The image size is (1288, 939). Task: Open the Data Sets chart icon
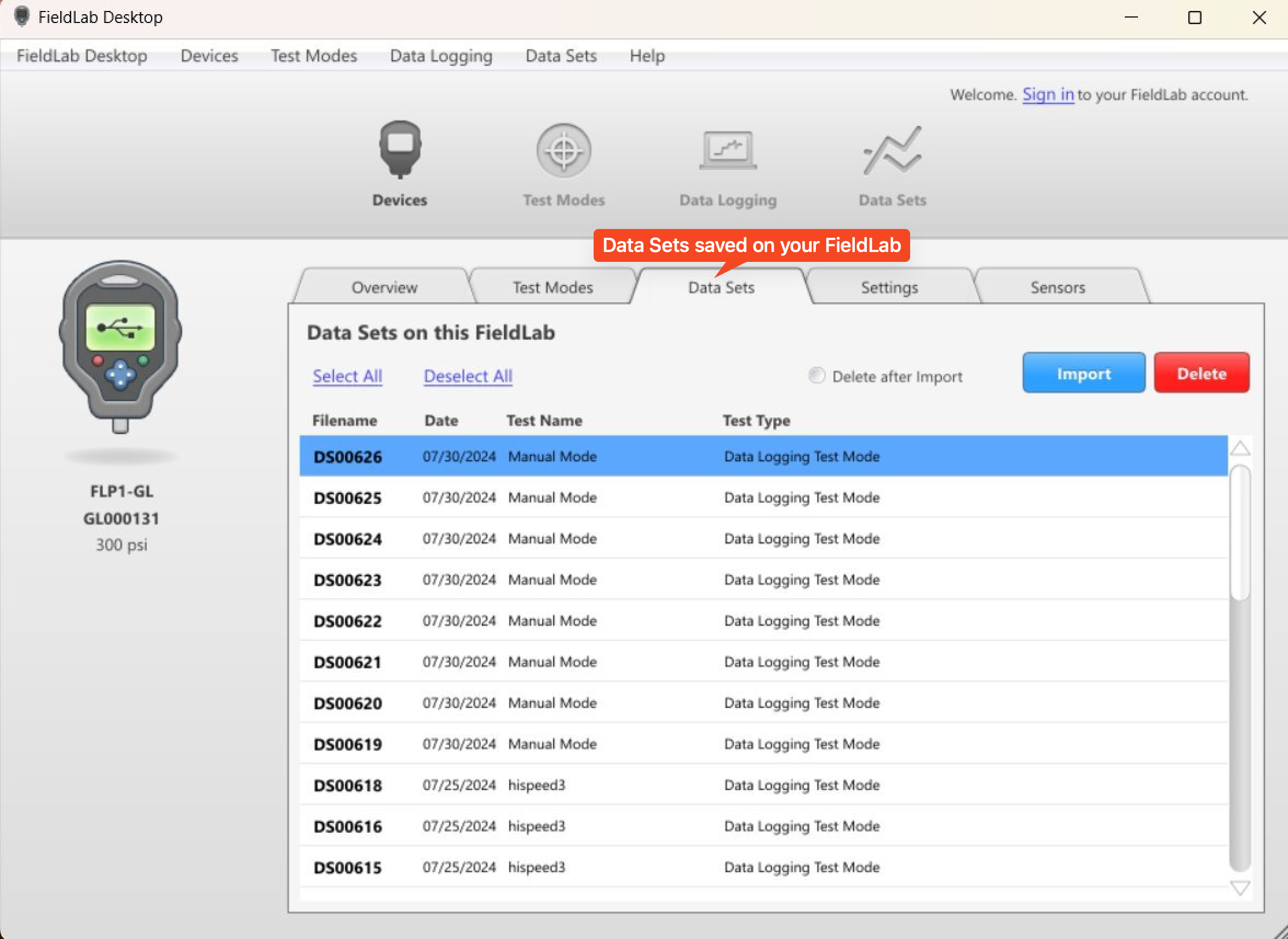[x=892, y=151]
